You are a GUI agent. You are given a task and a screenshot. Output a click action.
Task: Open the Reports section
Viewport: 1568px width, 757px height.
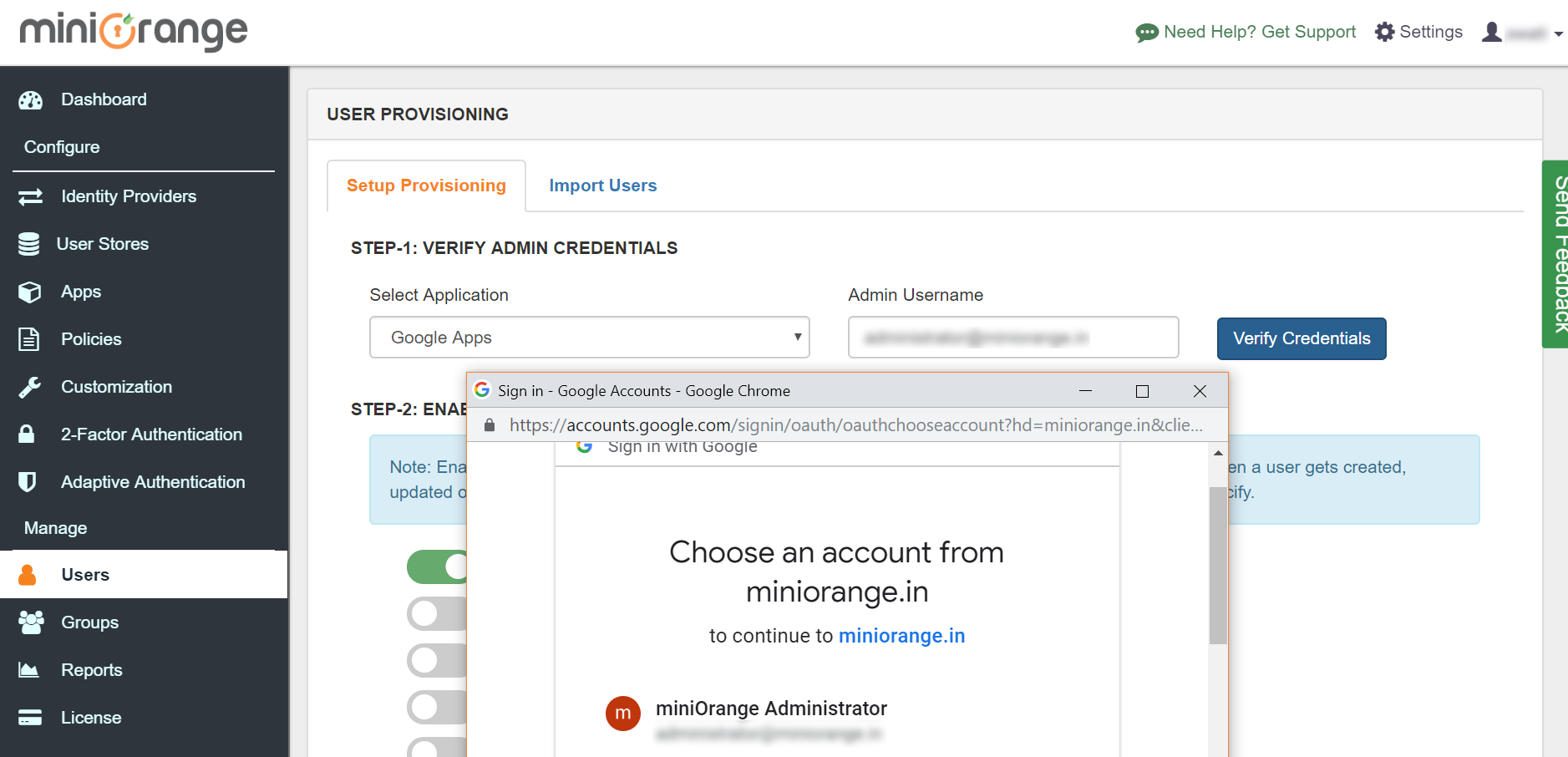pyautogui.click(x=92, y=670)
